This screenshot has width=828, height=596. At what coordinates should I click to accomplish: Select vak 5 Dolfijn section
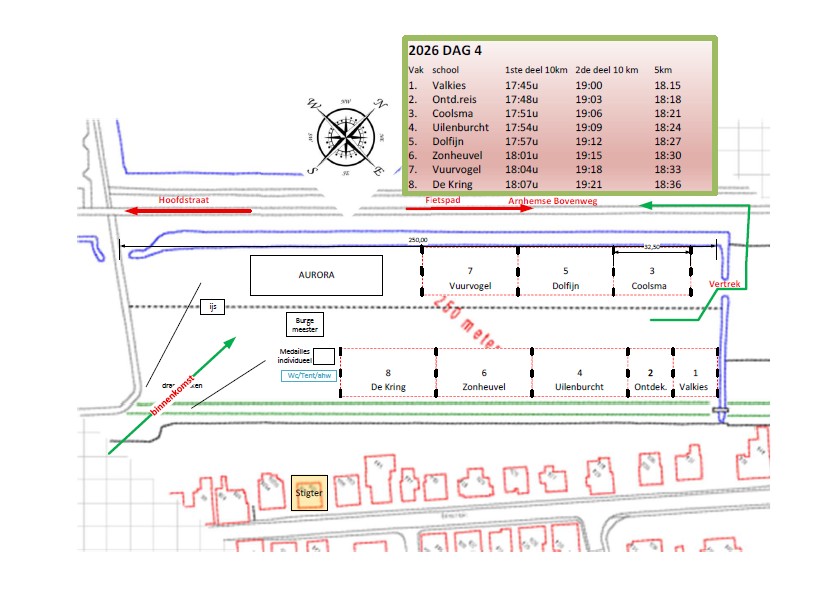(565, 278)
